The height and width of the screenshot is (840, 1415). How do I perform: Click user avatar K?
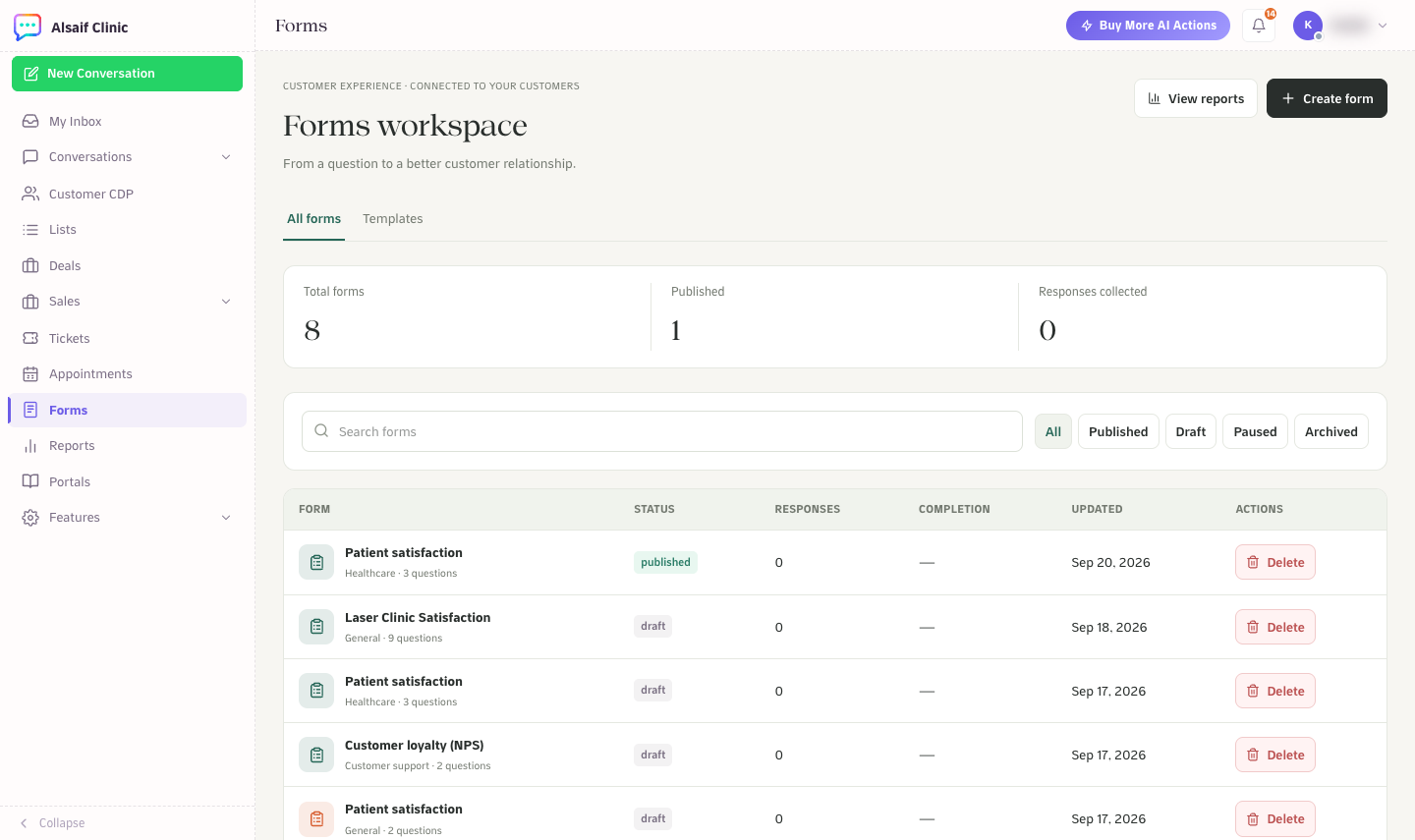pos(1308,26)
